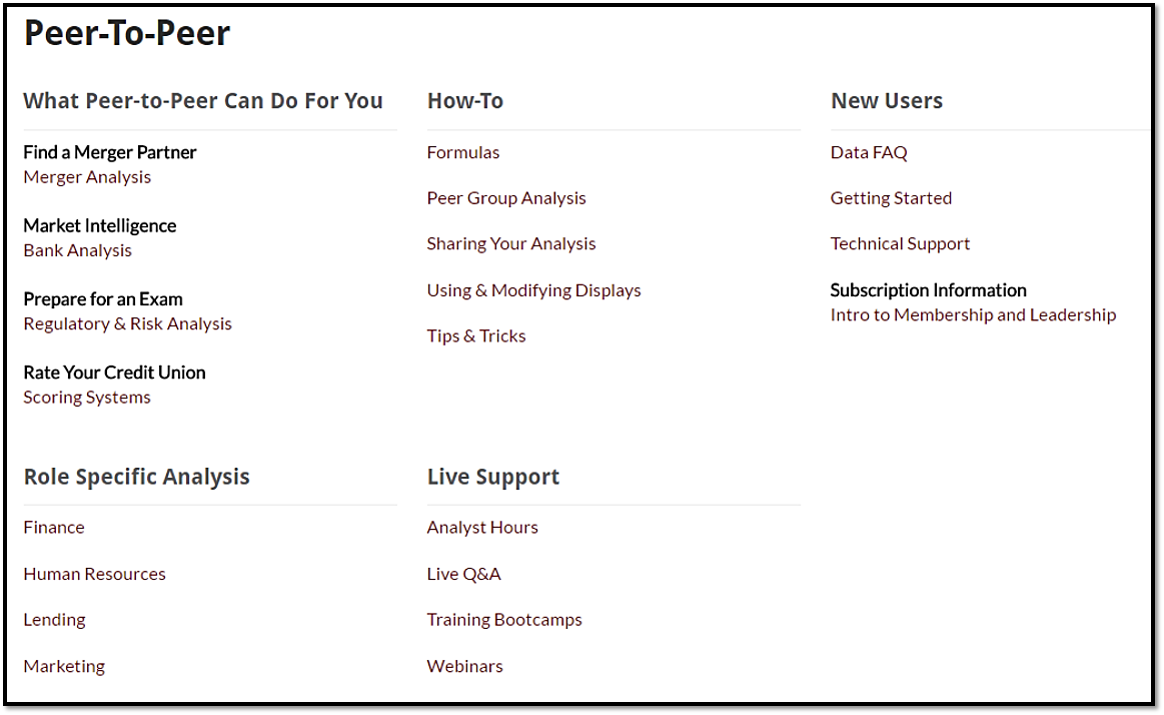Open the Tips & Tricks link
Image resolution: width=1164 pixels, height=715 pixels.
click(x=476, y=336)
